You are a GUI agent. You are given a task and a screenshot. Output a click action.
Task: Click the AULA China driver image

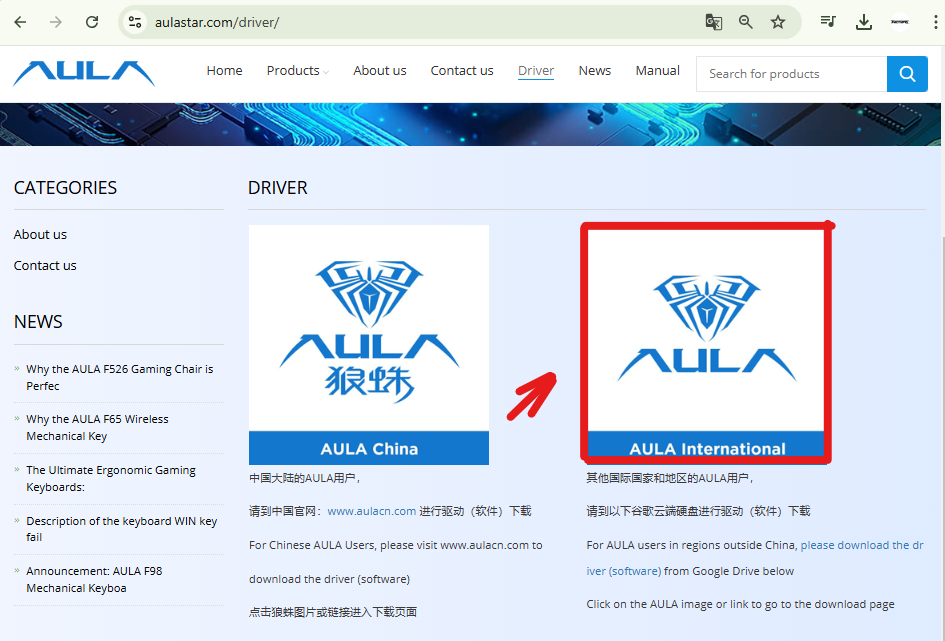click(369, 345)
